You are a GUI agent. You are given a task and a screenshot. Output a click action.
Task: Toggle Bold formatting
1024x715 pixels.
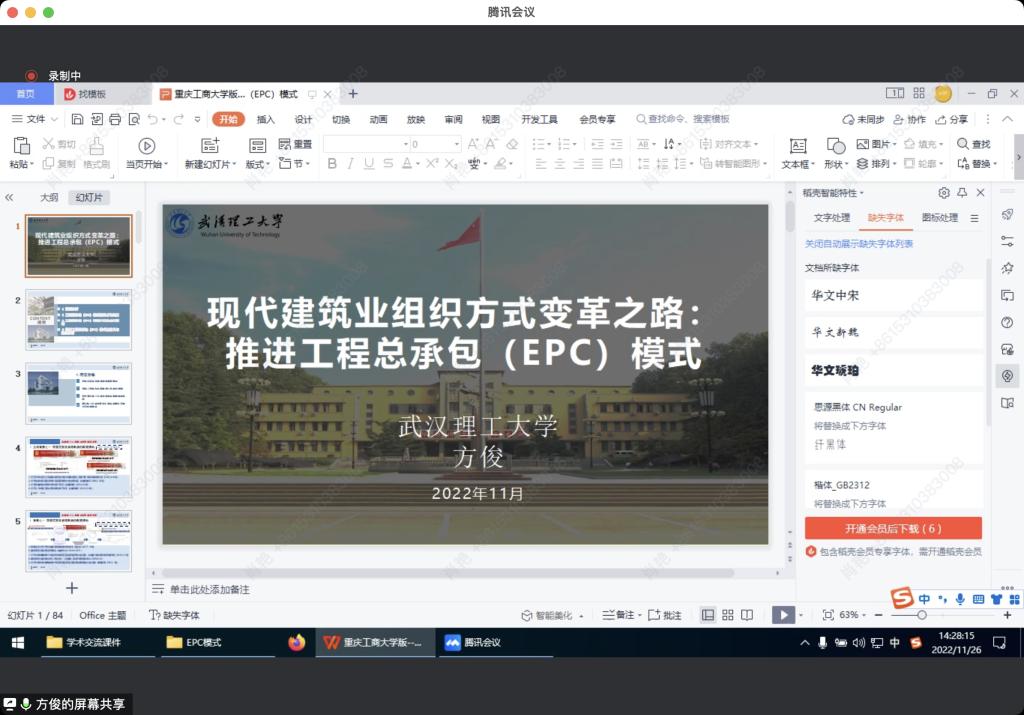point(332,164)
